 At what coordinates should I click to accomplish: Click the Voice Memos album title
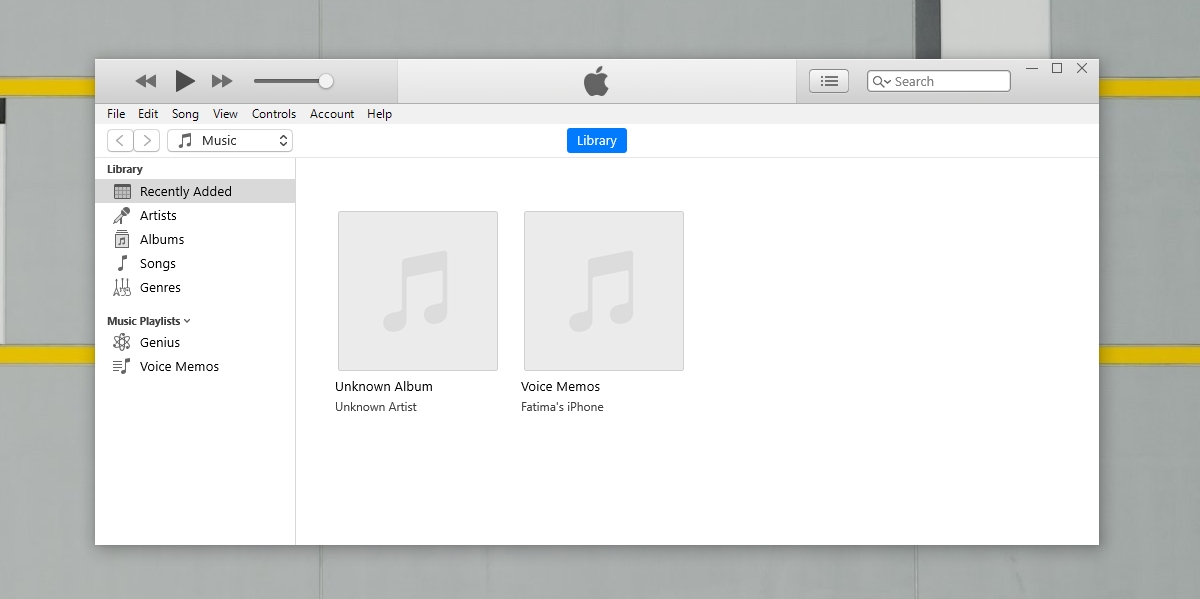561,387
